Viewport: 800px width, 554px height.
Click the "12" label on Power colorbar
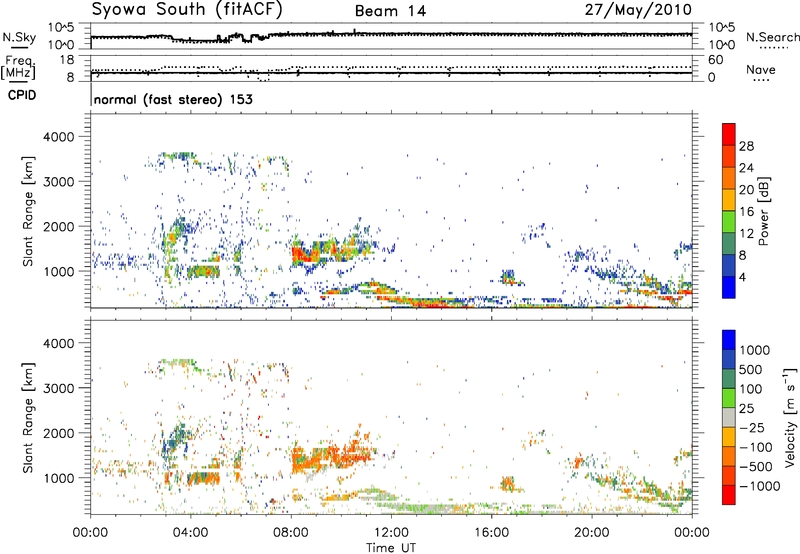click(x=746, y=234)
